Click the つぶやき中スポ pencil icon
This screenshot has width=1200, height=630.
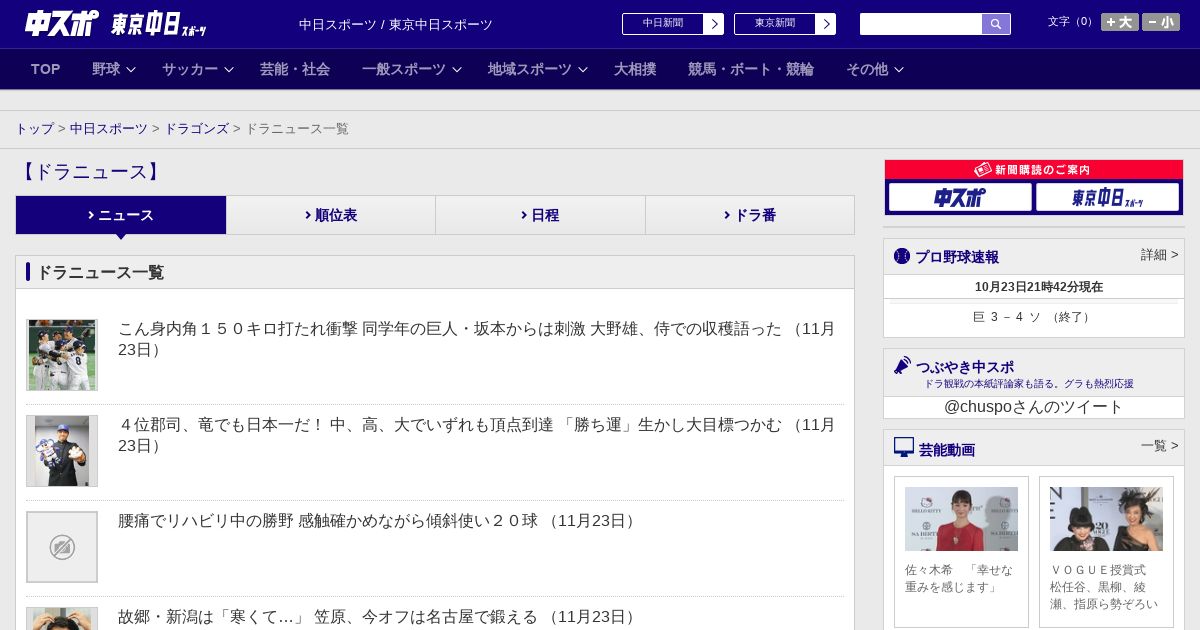coord(902,365)
